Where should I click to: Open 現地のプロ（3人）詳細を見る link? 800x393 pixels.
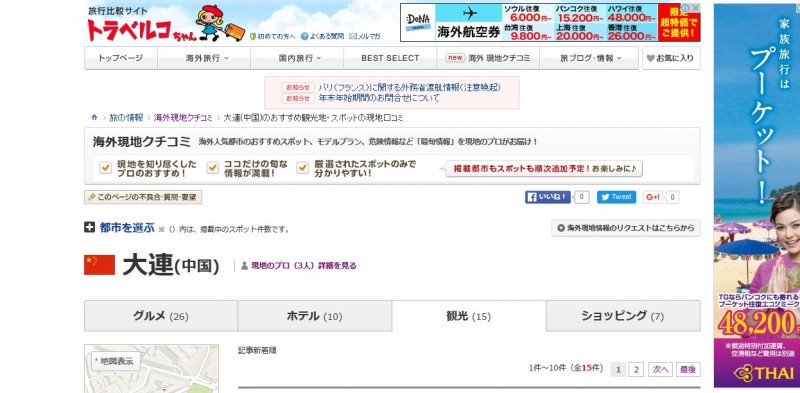pyautogui.click(x=304, y=265)
